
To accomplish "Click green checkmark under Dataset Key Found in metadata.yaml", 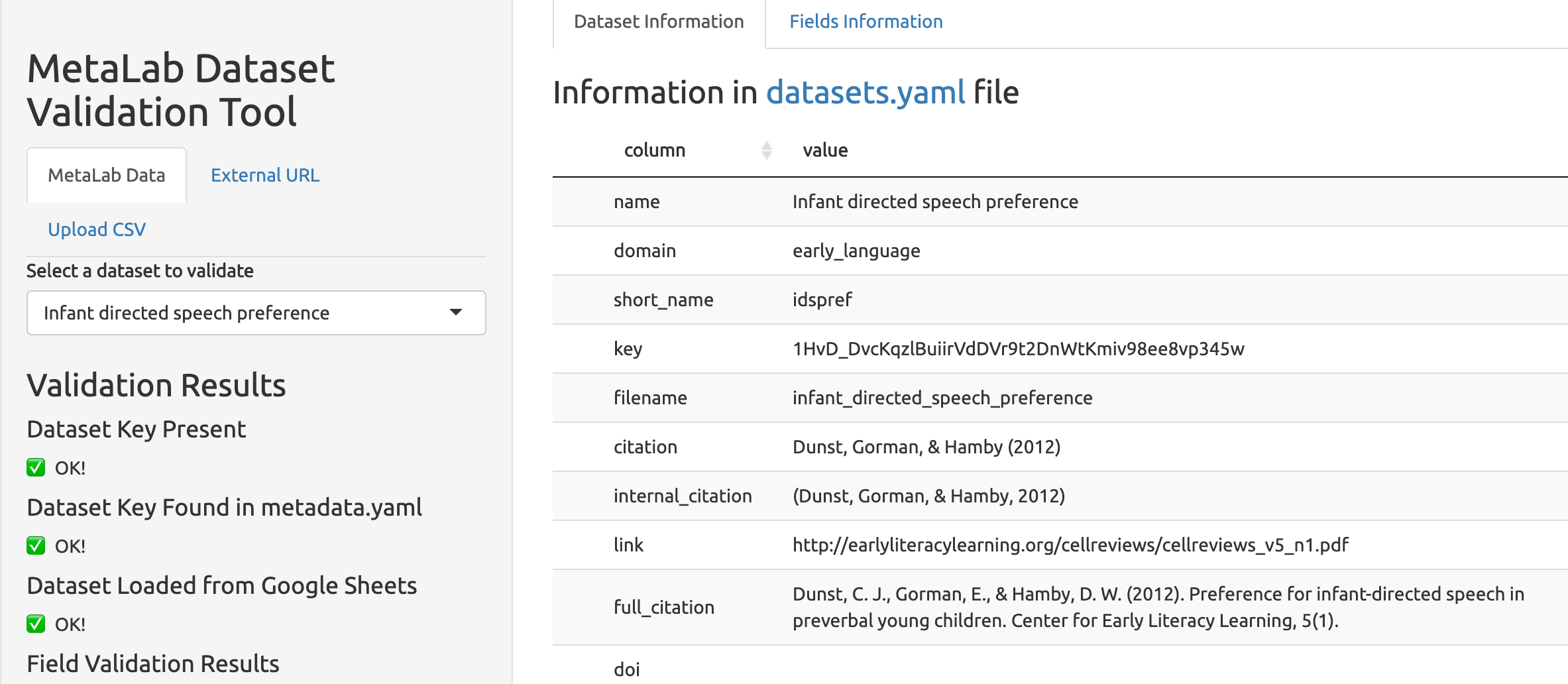I will tap(36, 546).
